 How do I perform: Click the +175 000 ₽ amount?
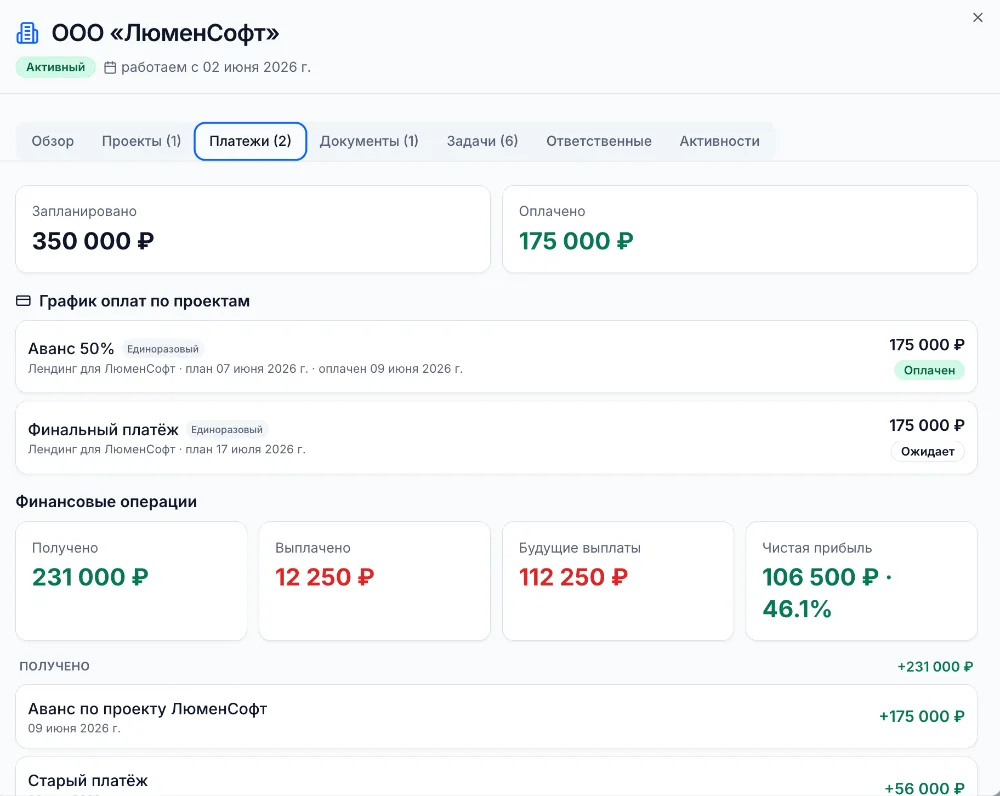[x=922, y=716]
